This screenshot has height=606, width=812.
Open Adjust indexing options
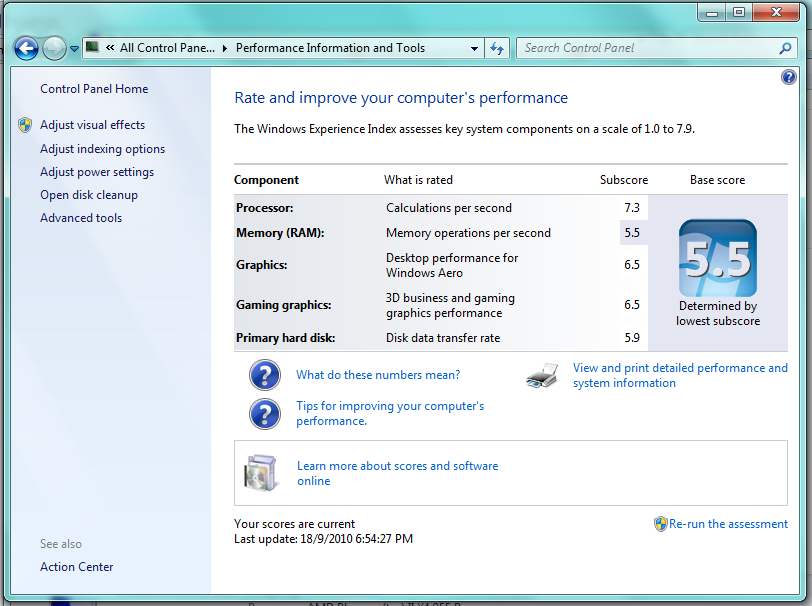point(102,149)
